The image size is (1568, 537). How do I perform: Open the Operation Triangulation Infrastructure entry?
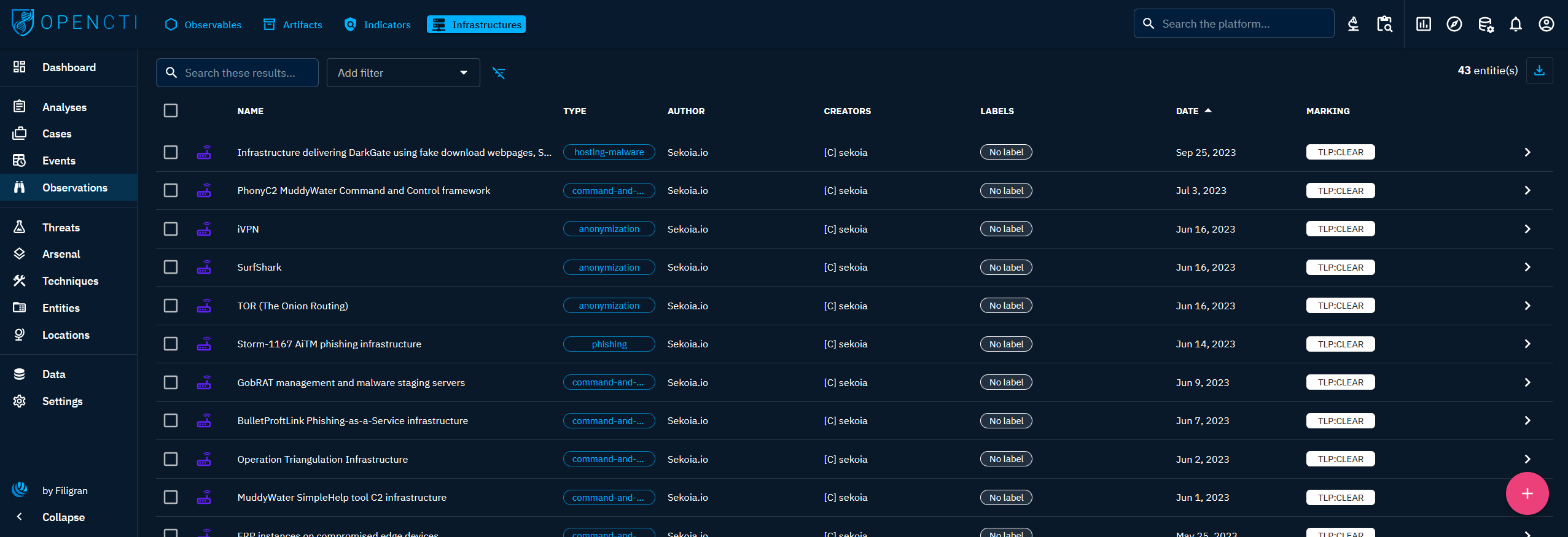click(322, 459)
